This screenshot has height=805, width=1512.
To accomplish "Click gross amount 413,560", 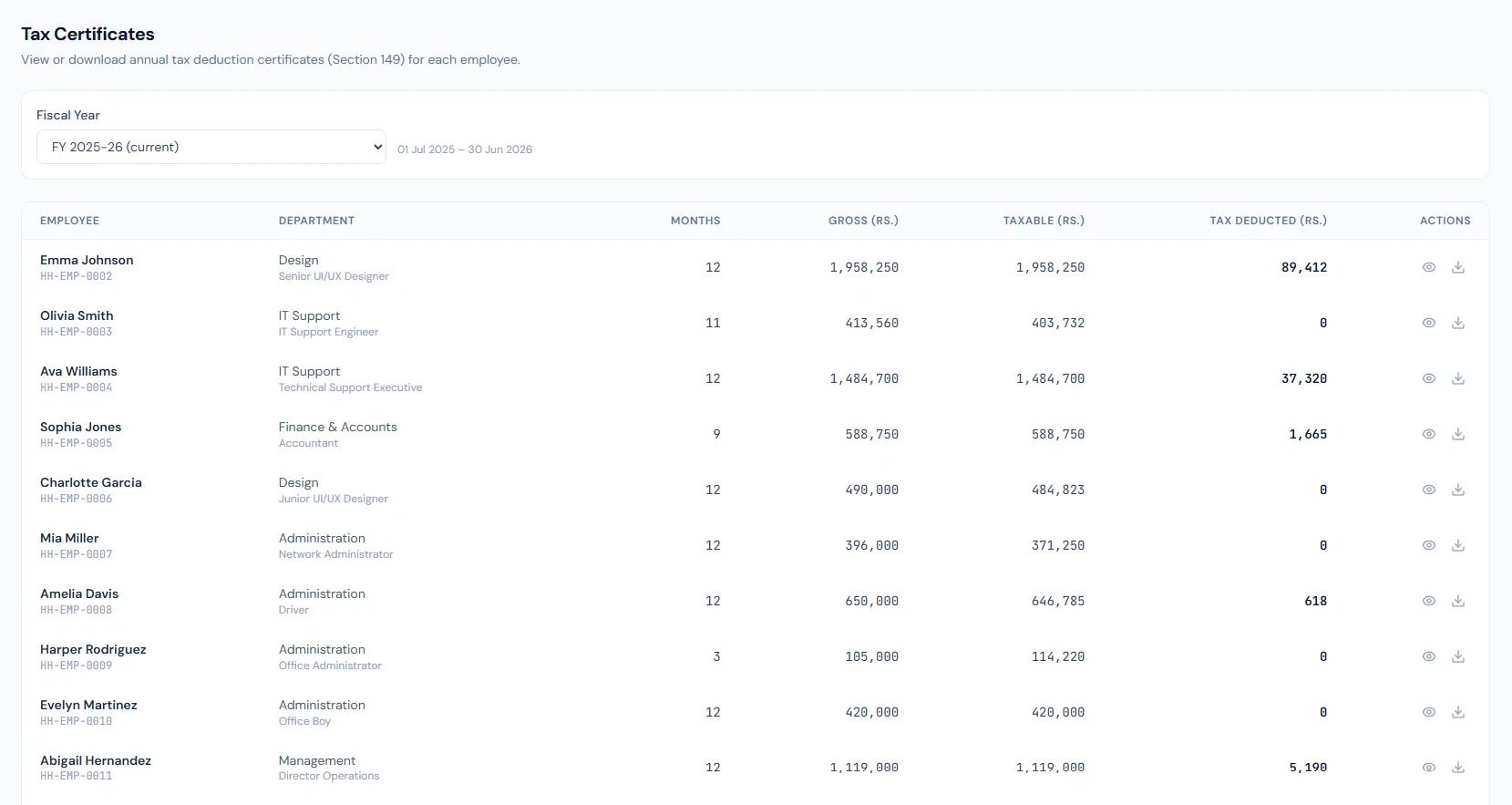I will coord(872,323).
